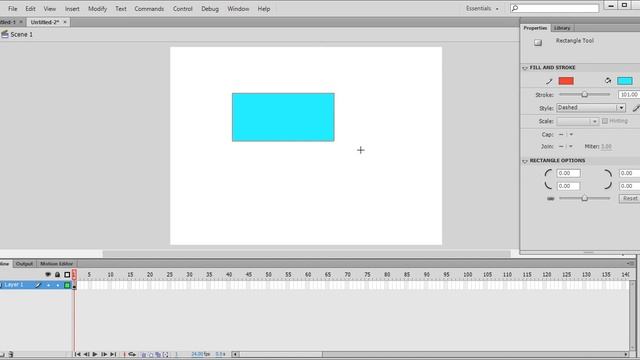Toggle the Loop playback icon
This screenshot has height=360, width=640.
pyautogui.click(x=132, y=354)
